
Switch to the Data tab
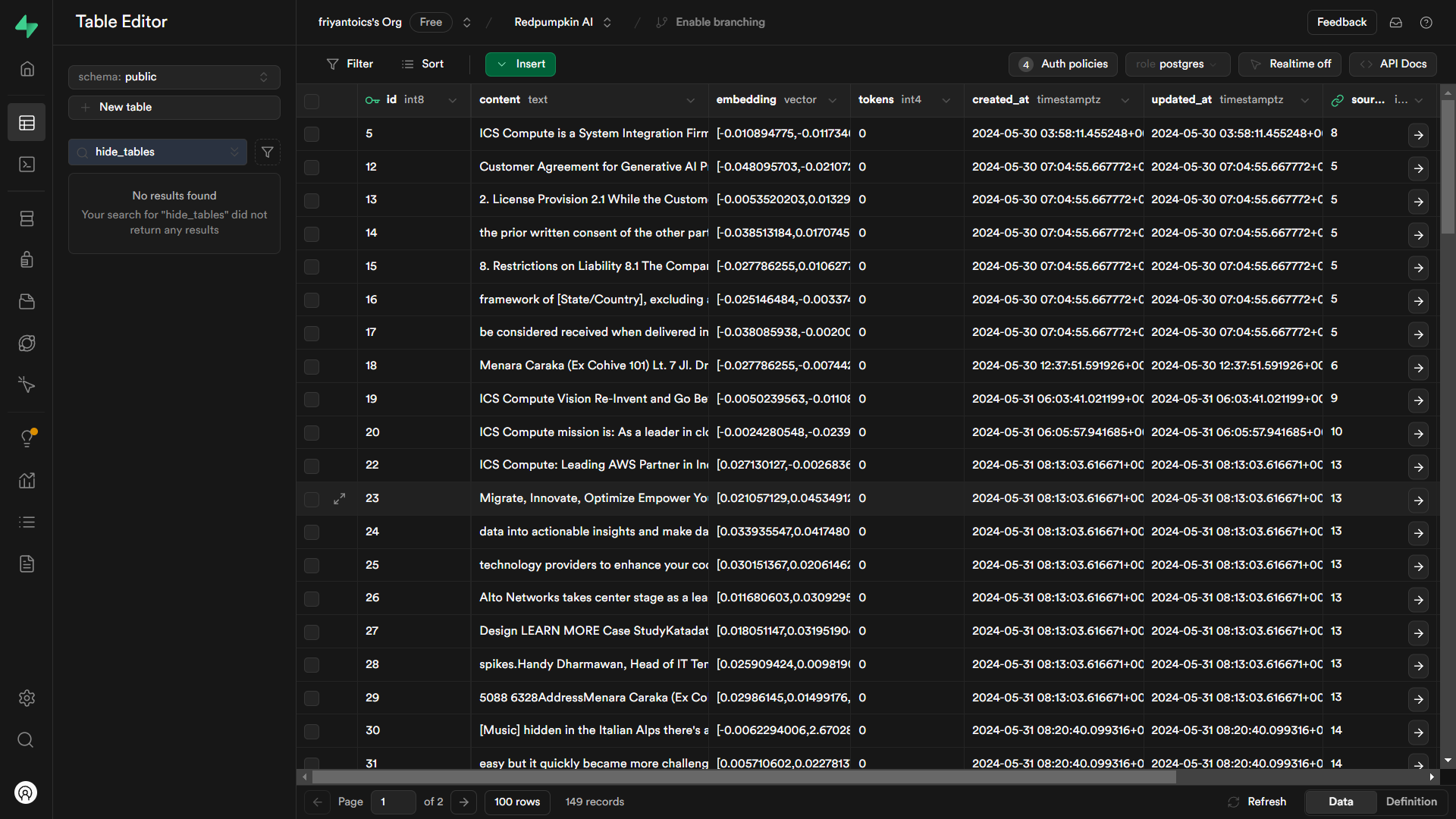pyautogui.click(x=1341, y=802)
